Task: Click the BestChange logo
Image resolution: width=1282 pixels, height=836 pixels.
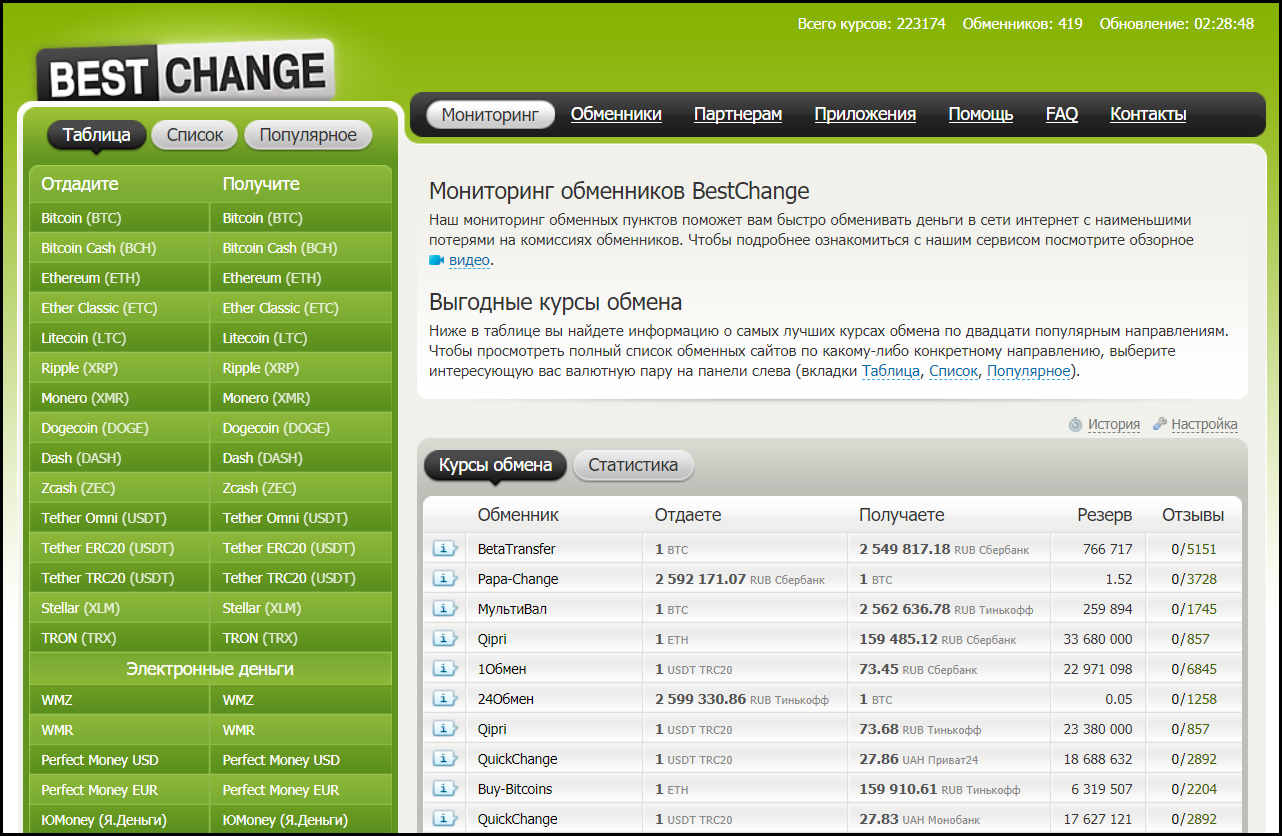Action: coord(186,74)
